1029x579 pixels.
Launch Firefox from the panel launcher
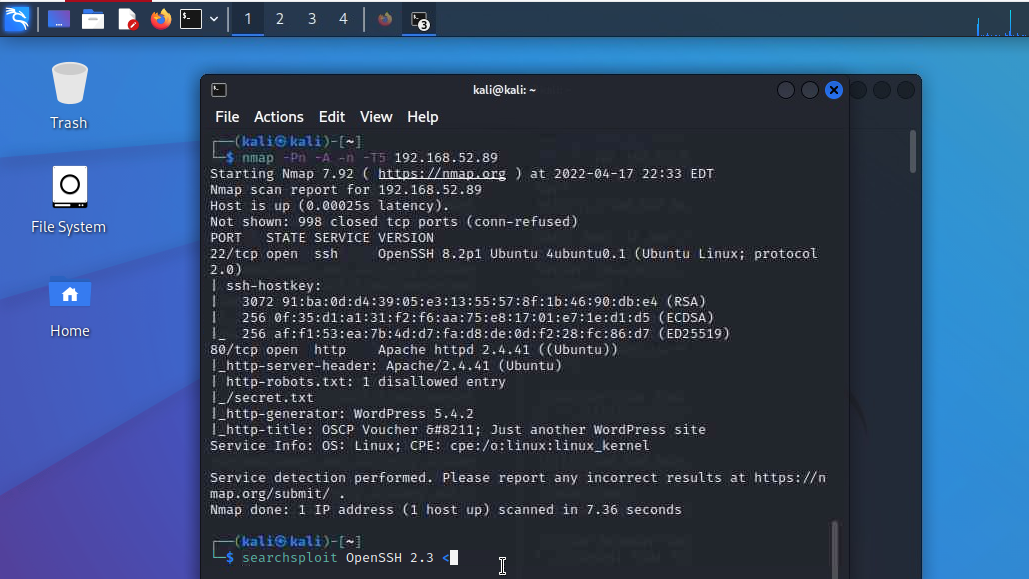coord(160,19)
